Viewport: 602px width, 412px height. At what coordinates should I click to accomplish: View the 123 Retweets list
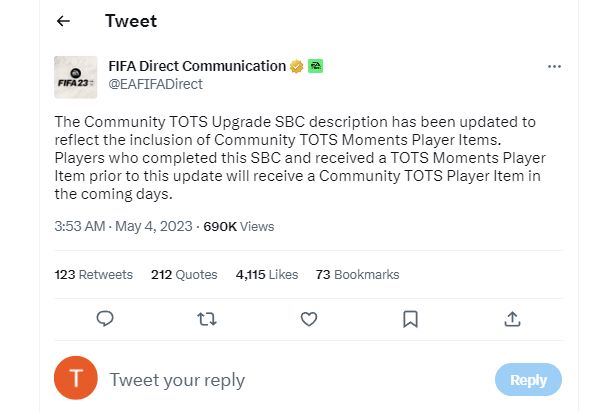pos(94,275)
